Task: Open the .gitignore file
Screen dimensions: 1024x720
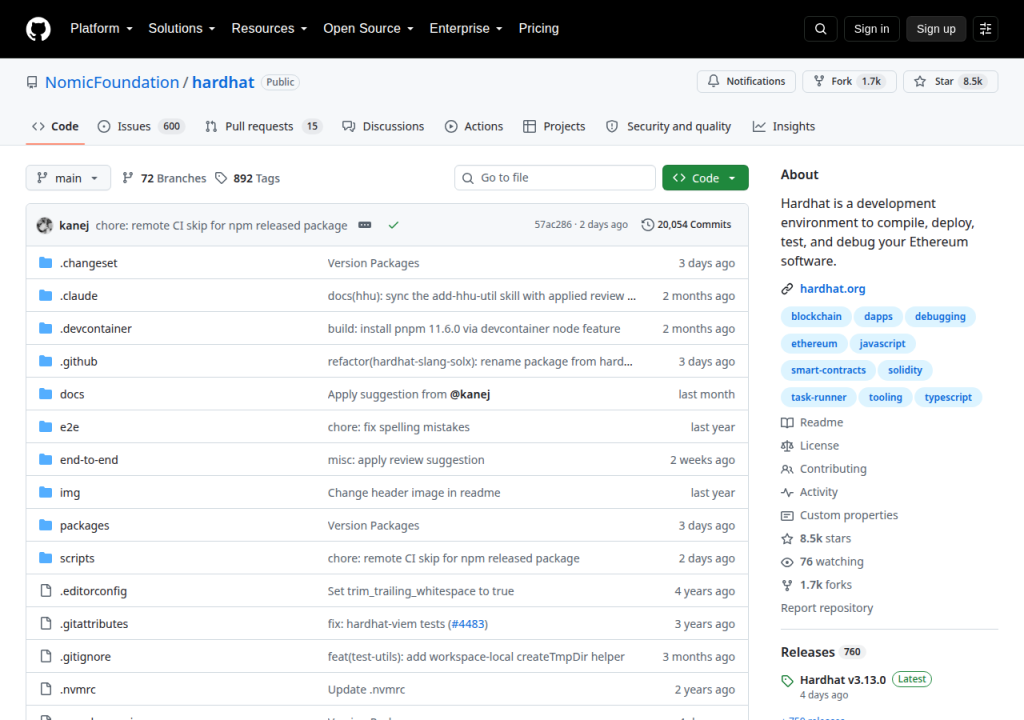Action: (85, 657)
